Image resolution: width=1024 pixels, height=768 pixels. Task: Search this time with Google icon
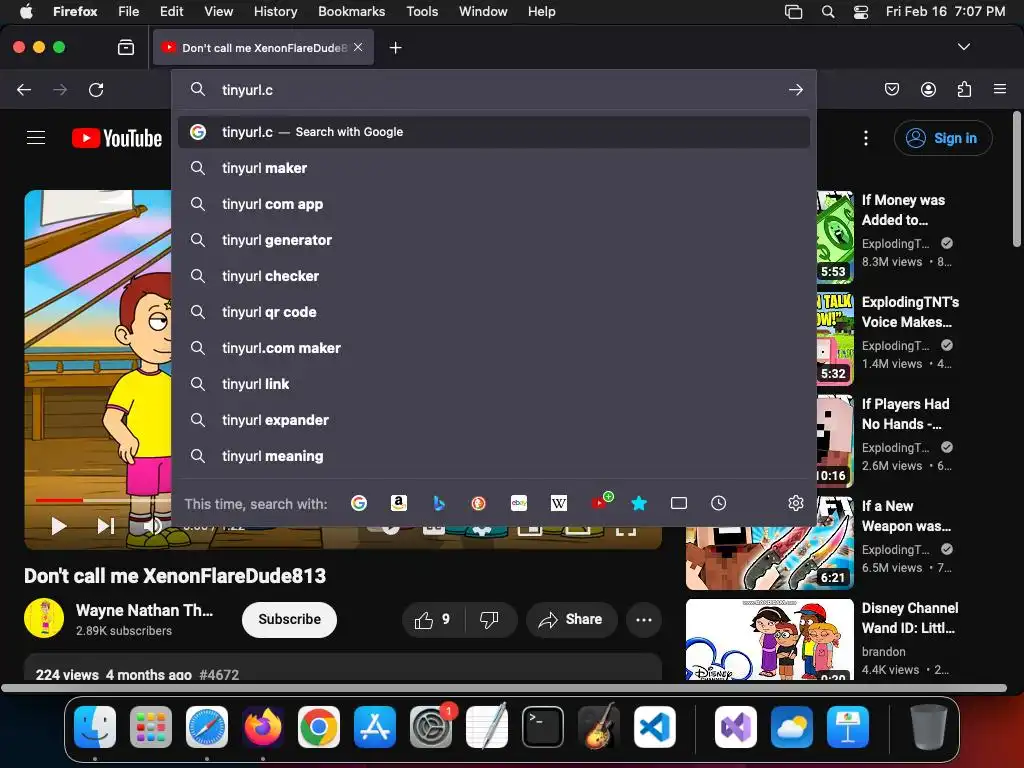[x=359, y=503]
